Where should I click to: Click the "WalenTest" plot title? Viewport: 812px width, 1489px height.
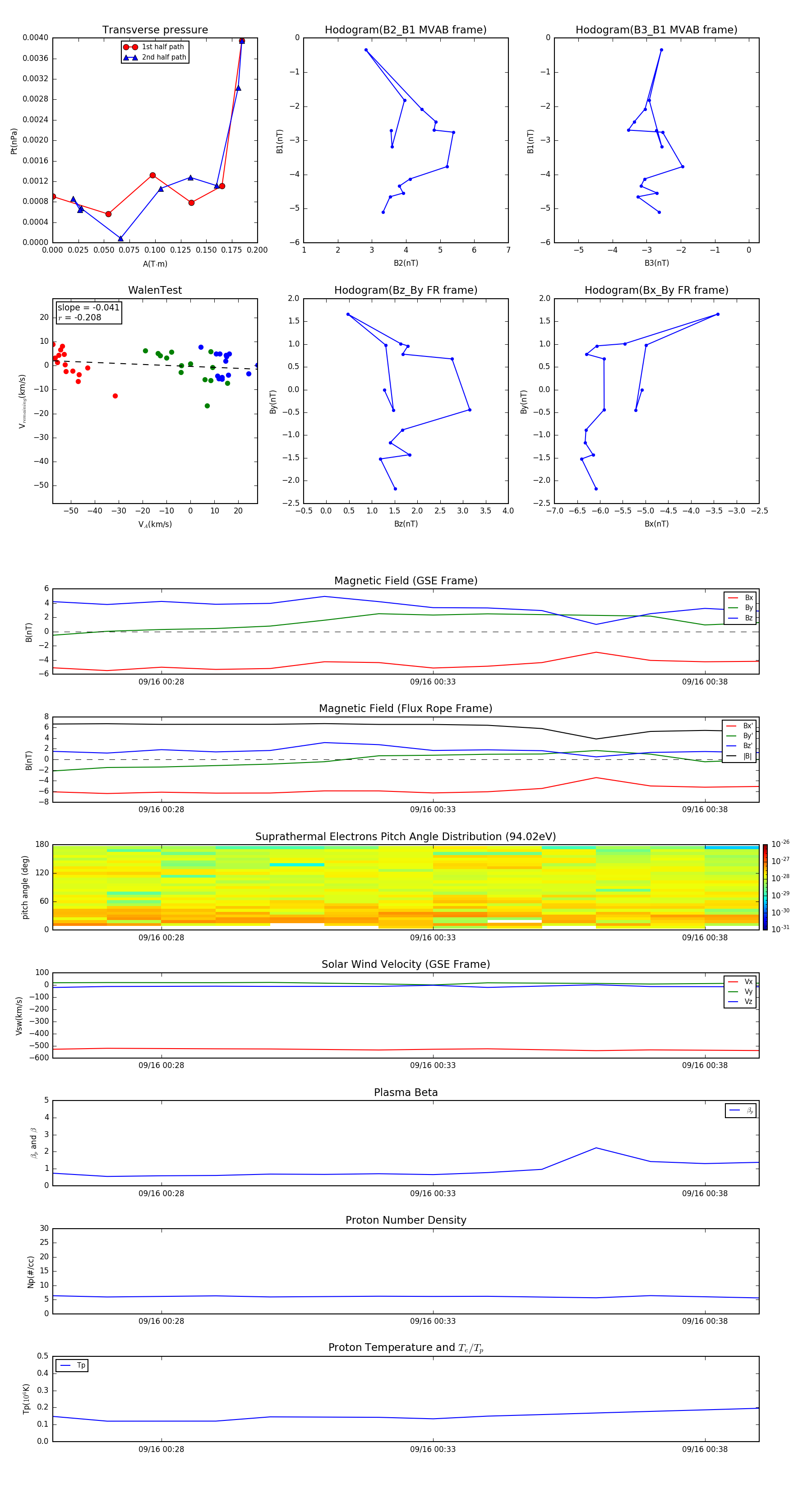click(x=155, y=290)
